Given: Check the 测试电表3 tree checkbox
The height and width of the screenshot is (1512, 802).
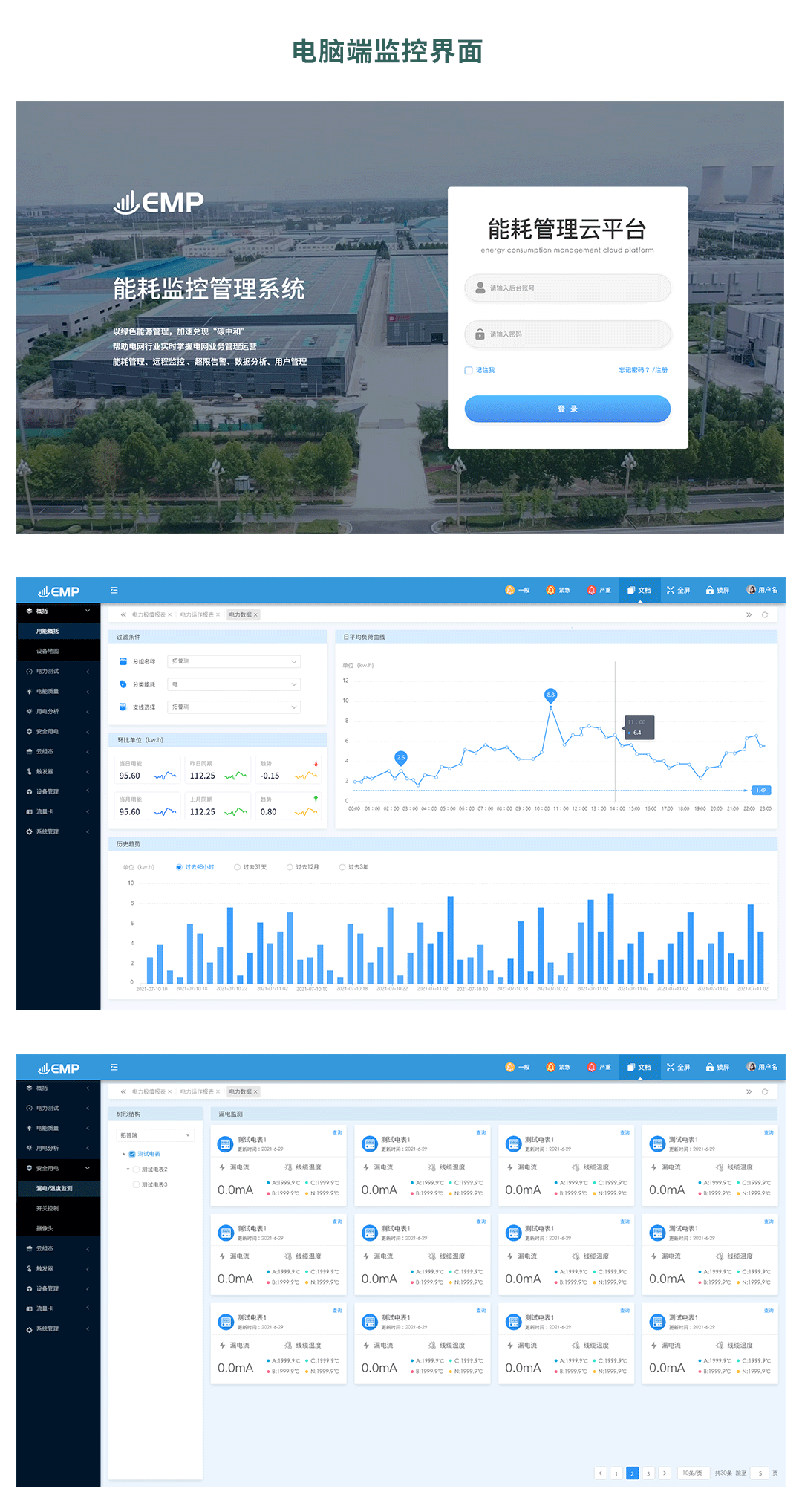Looking at the screenshot, I should pos(136,1184).
